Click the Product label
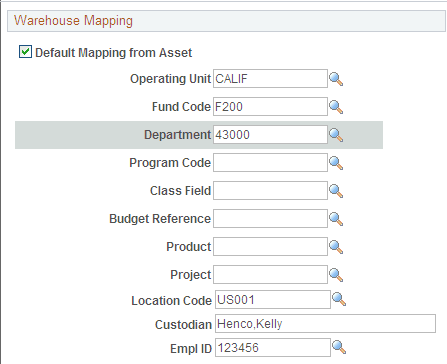Viewport: 447px width, 364px height. tap(189, 247)
